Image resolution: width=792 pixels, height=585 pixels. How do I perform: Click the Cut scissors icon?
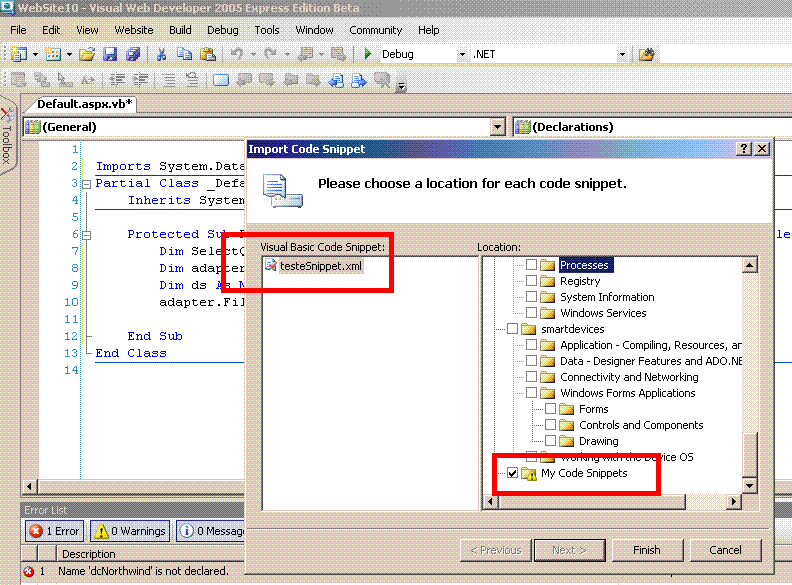(162, 54)
